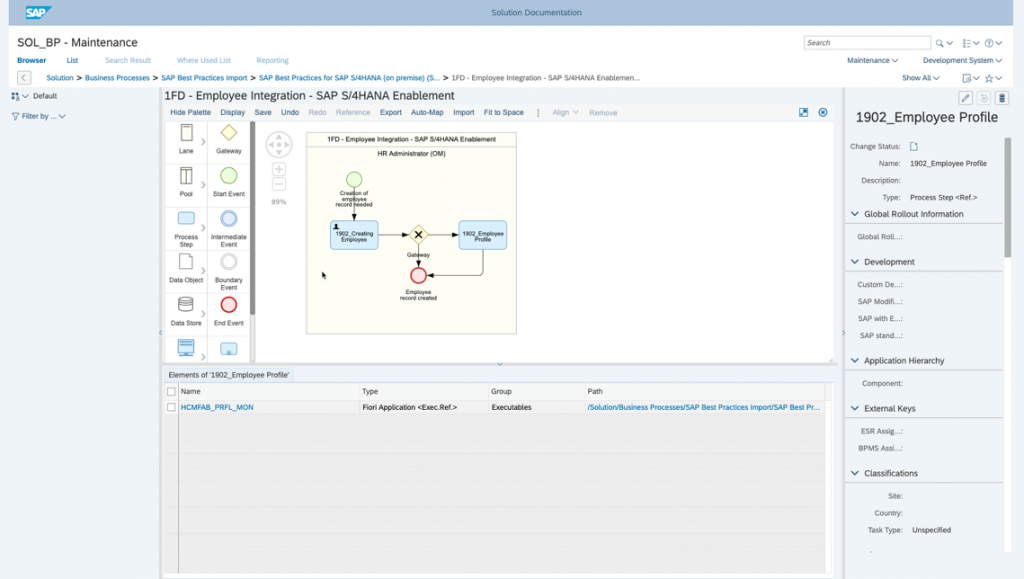
Task: Open the Development System dropdown
Action: click(962, 60)
